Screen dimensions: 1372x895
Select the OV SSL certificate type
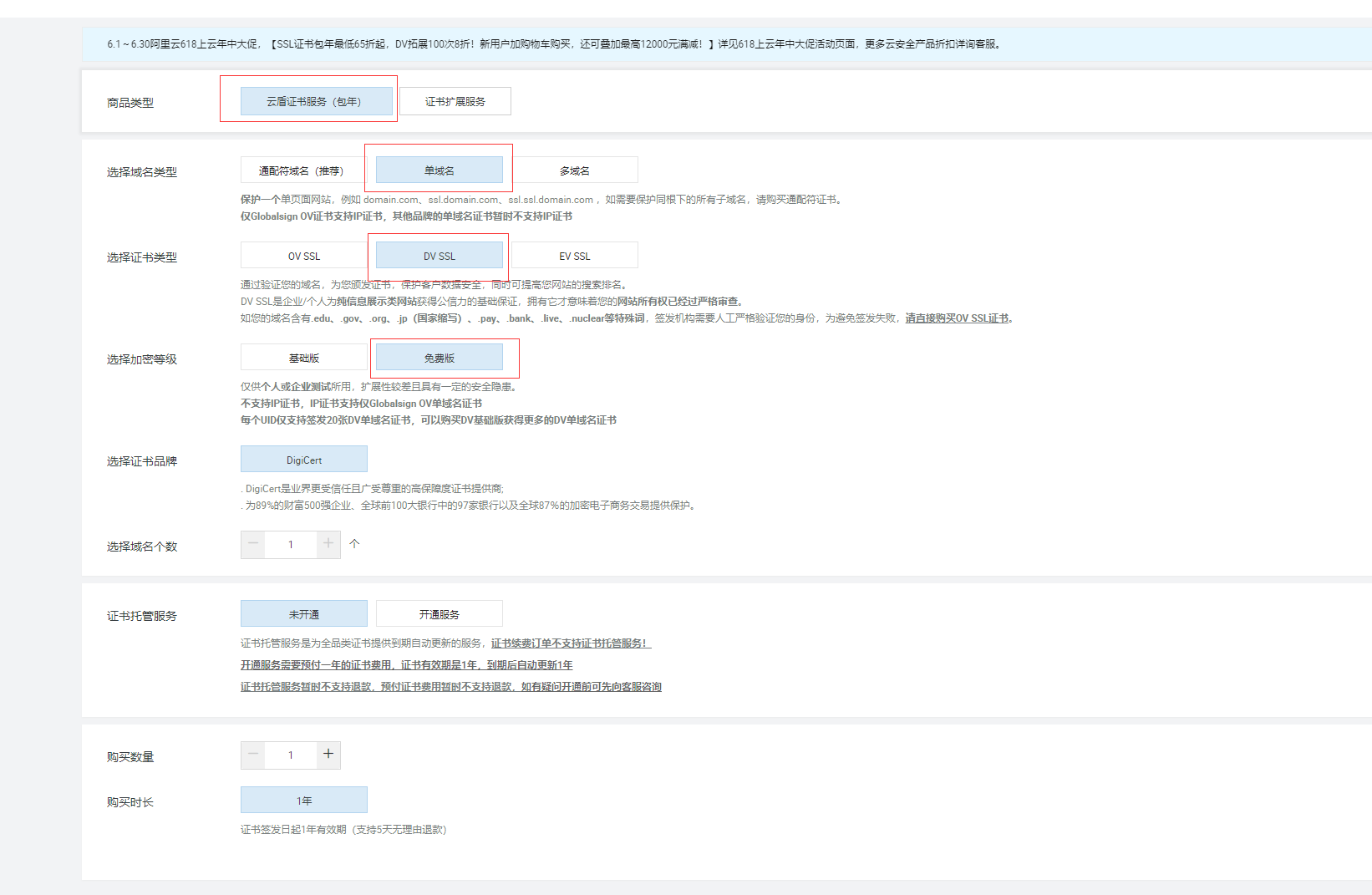tap(303, 255)
